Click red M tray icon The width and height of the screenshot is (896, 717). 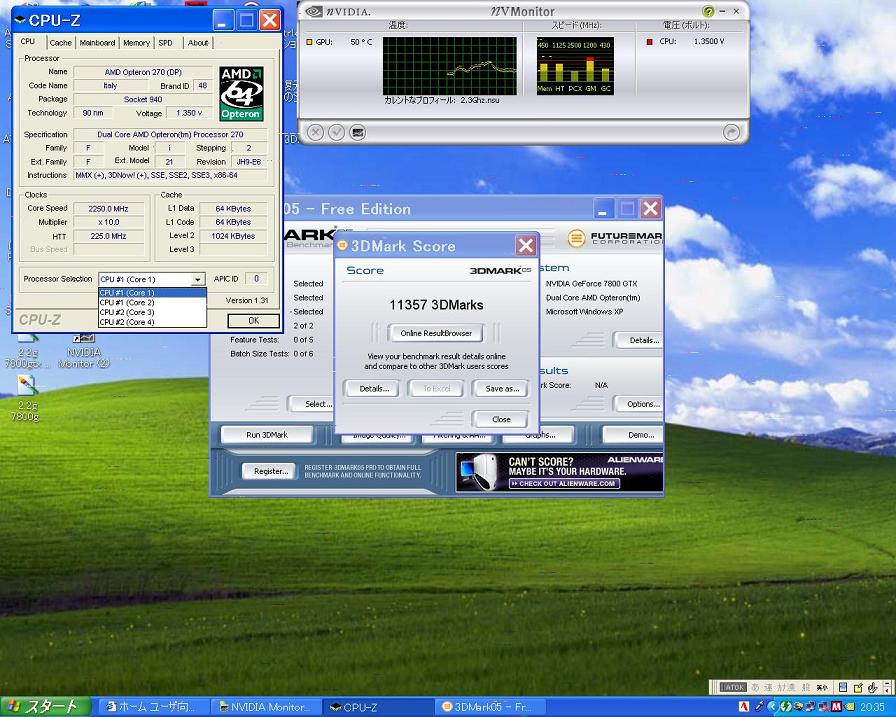(836, 707)
